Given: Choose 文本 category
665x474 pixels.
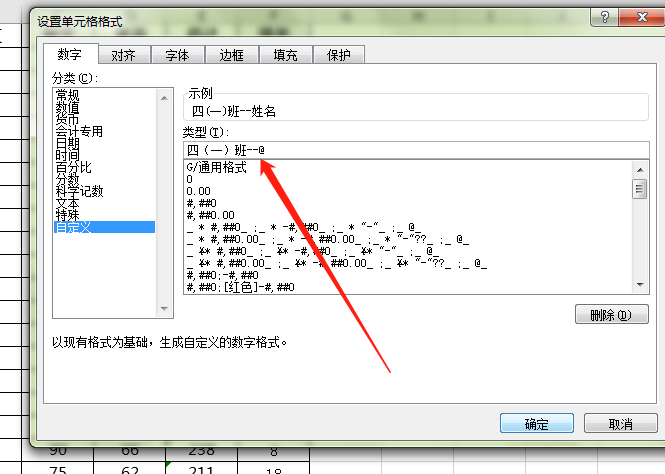Looking at the screenshot, I should (104, 203).
